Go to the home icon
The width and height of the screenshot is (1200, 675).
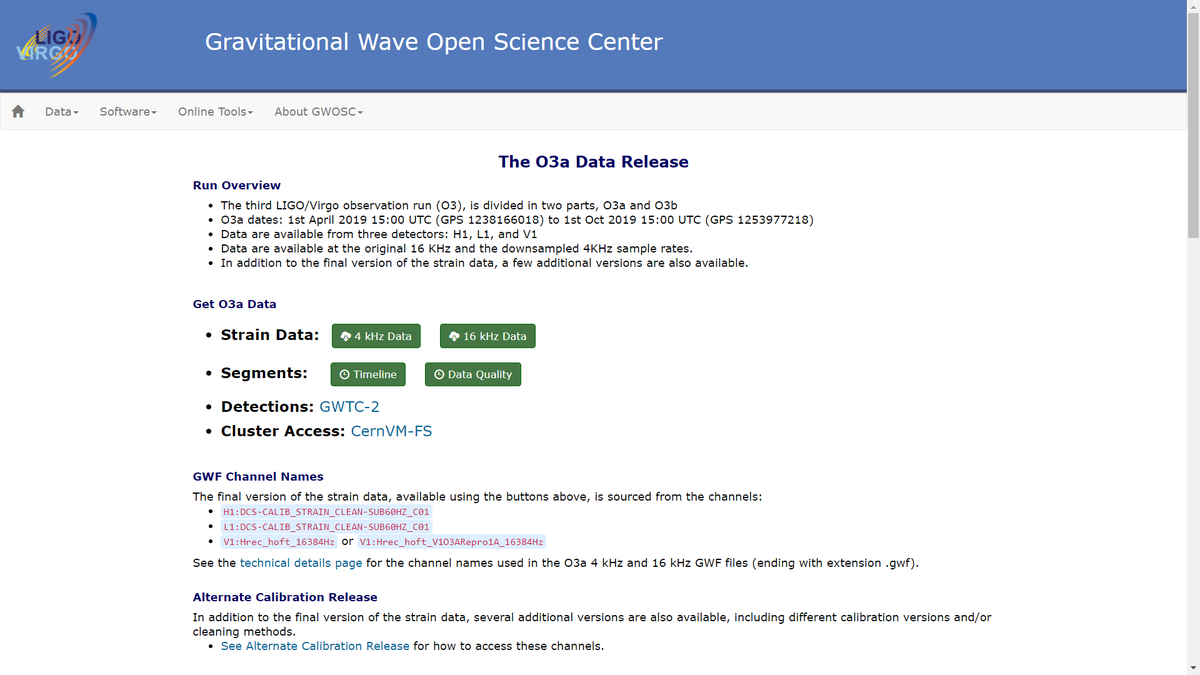18,111
